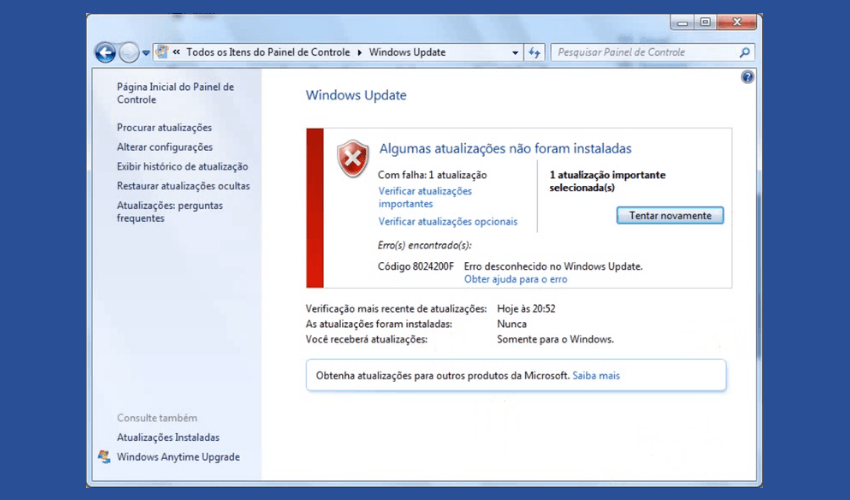Viewport: 850px width, 500px height.
Task: Click the Refresh button beside address bar
Action: click(x=535, y=53)
